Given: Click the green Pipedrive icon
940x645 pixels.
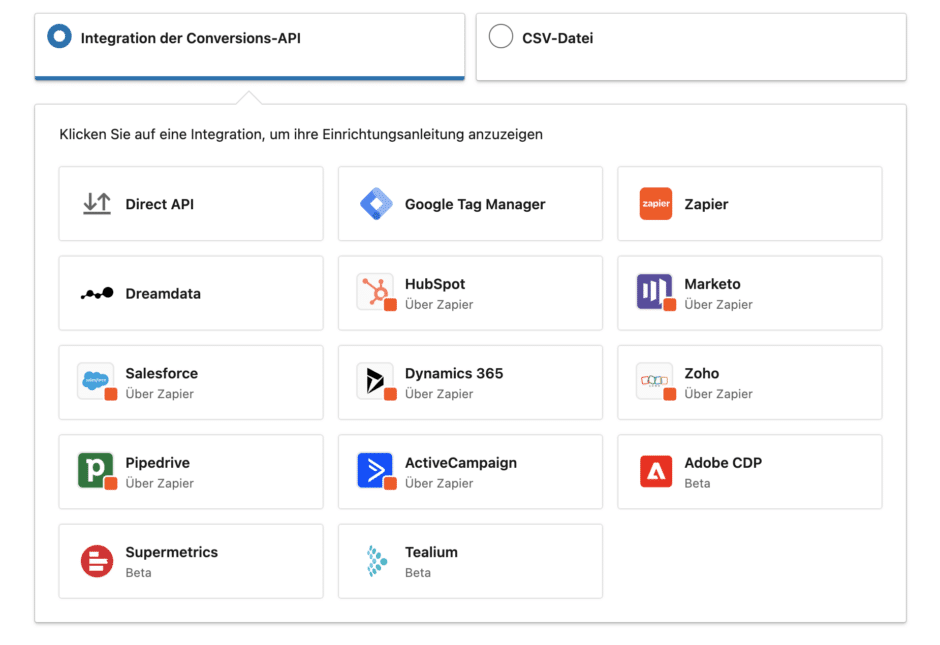Looking at the screenshot, I should tap(97, 471).
